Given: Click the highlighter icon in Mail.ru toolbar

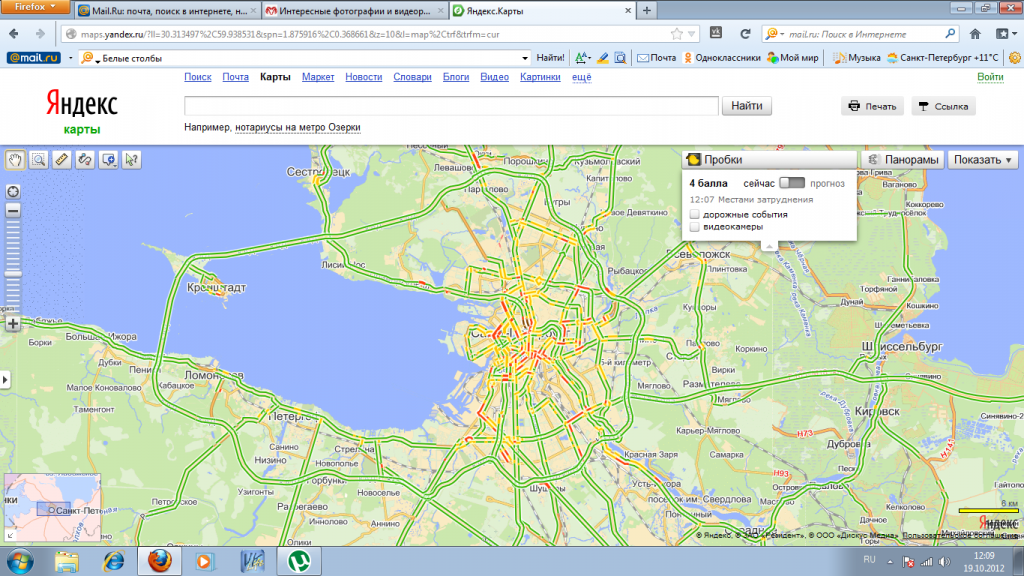Looking at the screenshot, I should (x=603, y=58).
